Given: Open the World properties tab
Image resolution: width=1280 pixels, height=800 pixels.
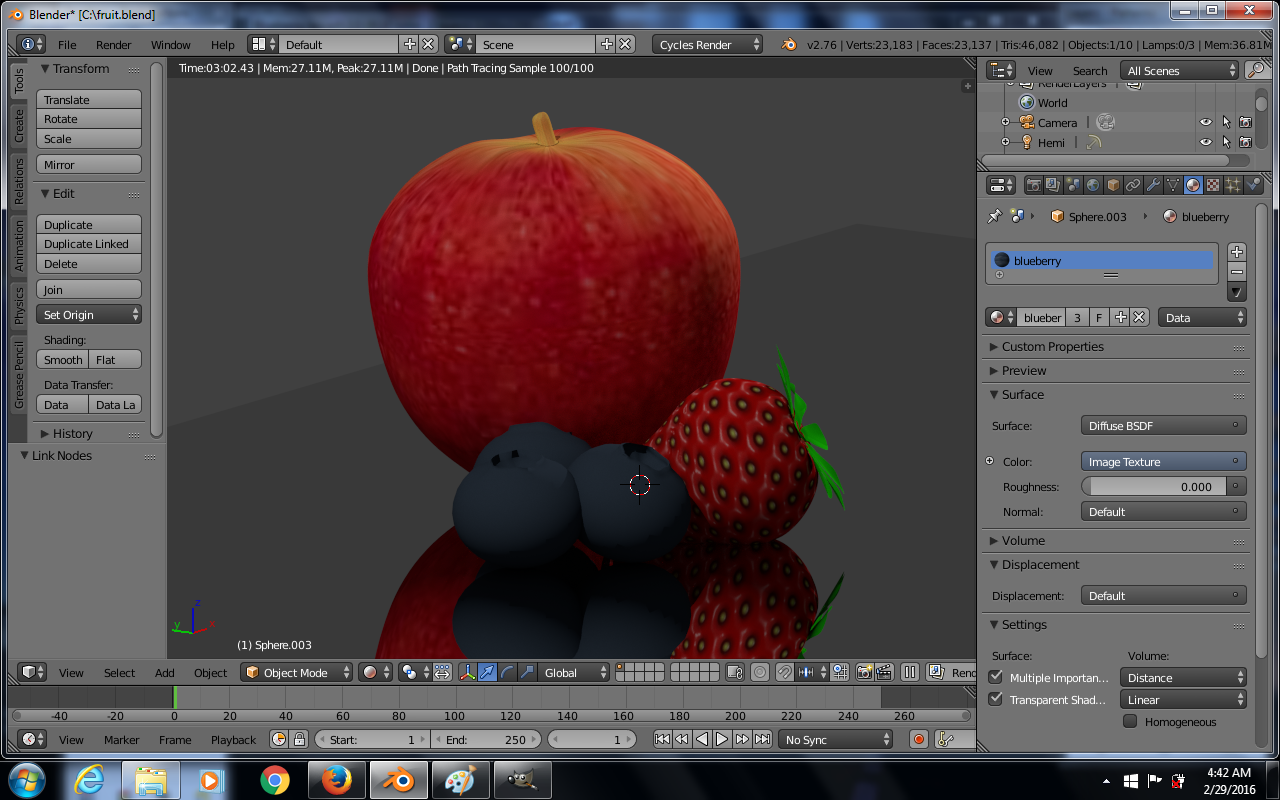Looking at the screenshot, I should [1093, 185].
